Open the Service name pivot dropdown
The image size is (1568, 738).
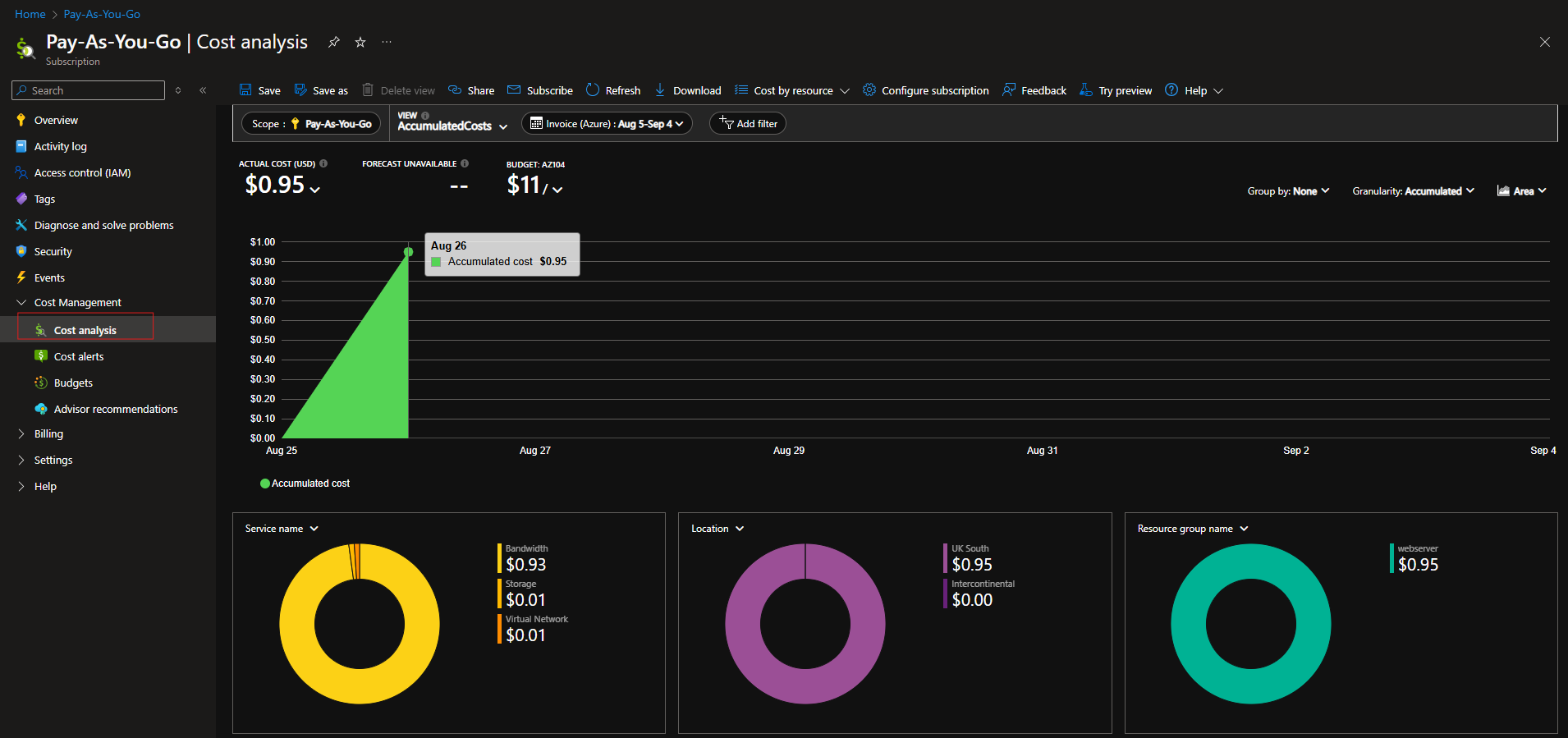pos(282,529)
